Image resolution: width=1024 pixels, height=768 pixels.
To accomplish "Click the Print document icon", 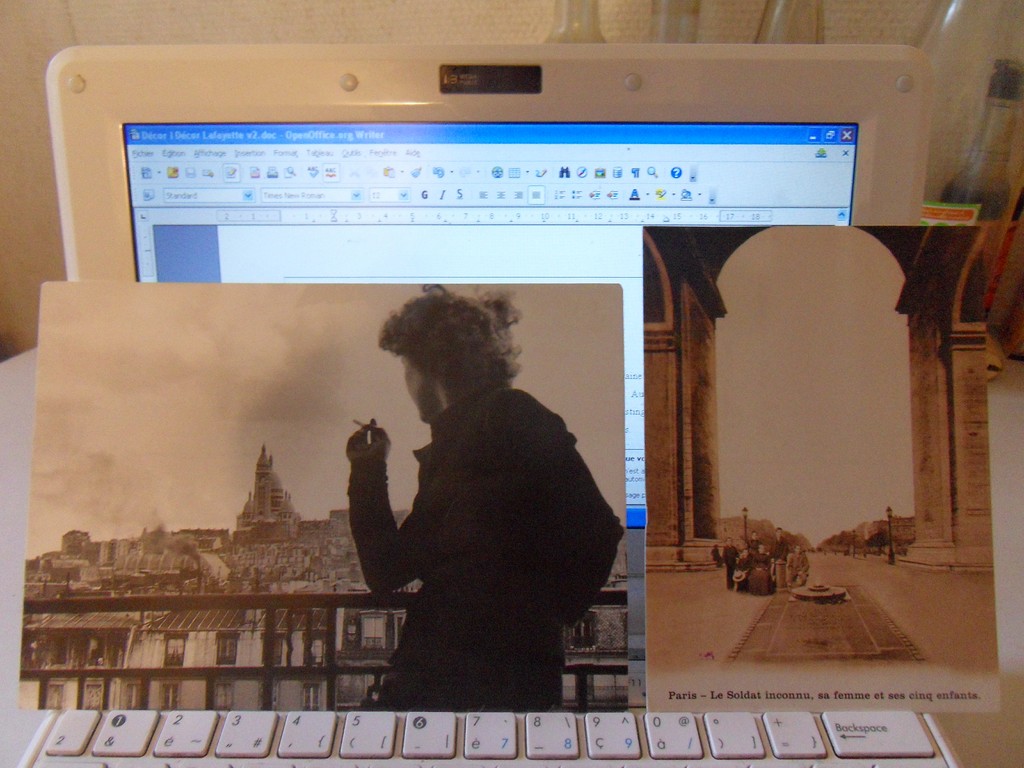I will (272, 173).
